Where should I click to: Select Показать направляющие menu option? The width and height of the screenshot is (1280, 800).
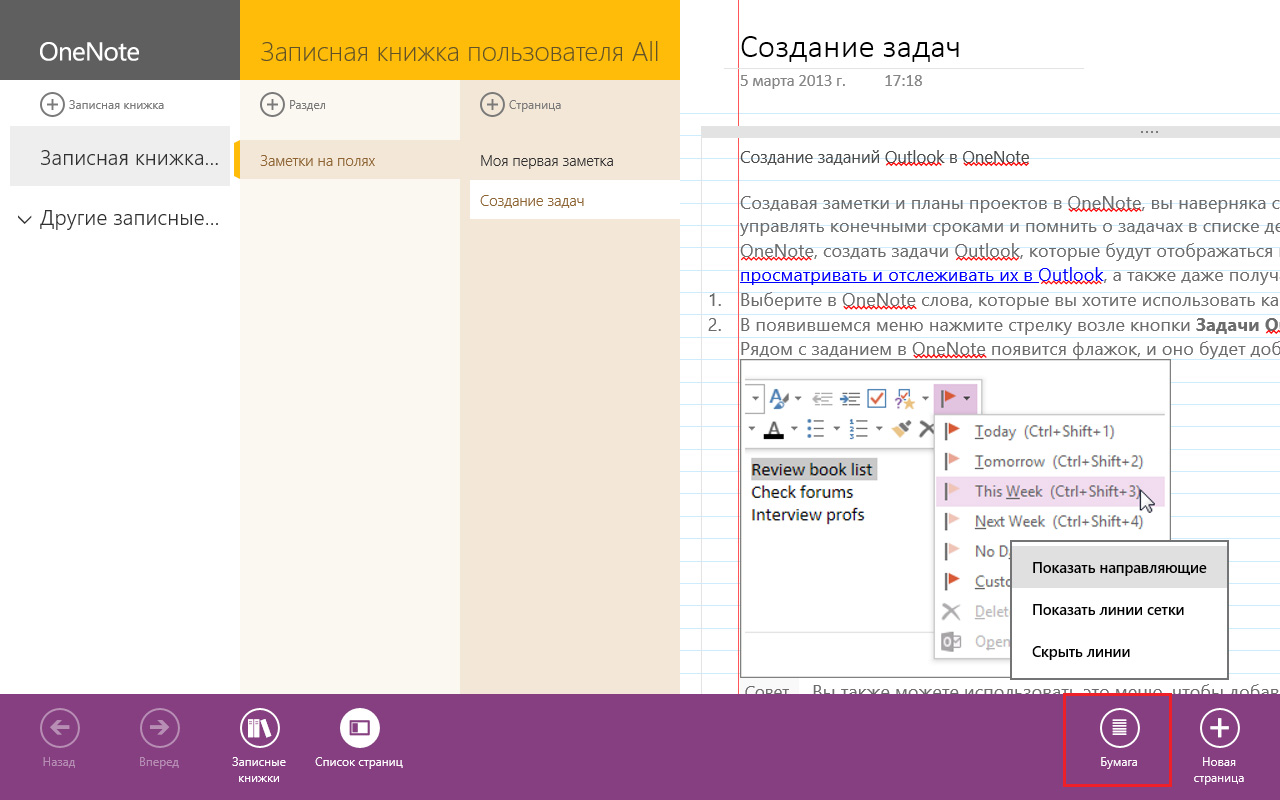[x=1119, y=567]
